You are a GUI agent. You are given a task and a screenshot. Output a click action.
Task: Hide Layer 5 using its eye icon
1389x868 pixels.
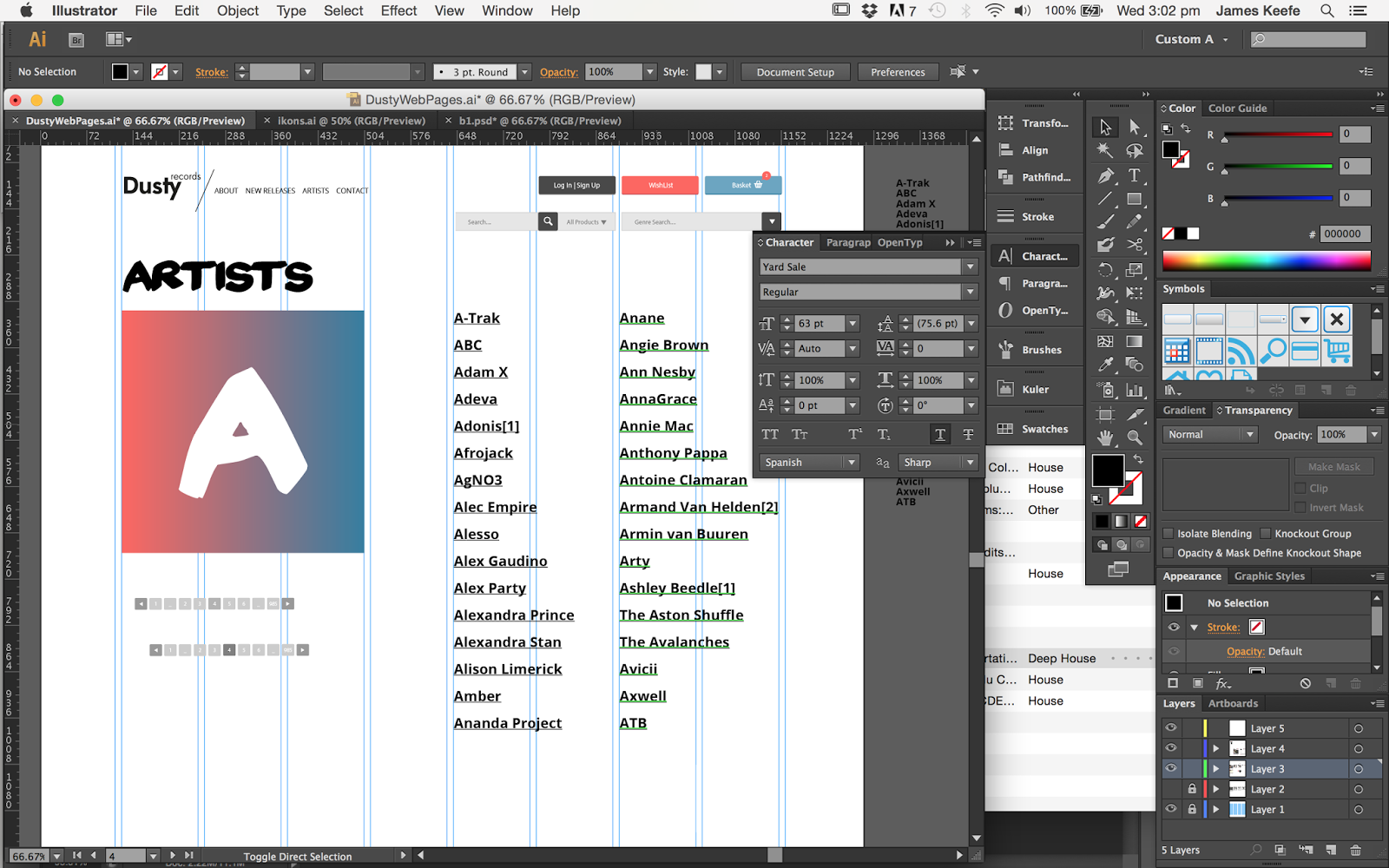[1171, 728]
